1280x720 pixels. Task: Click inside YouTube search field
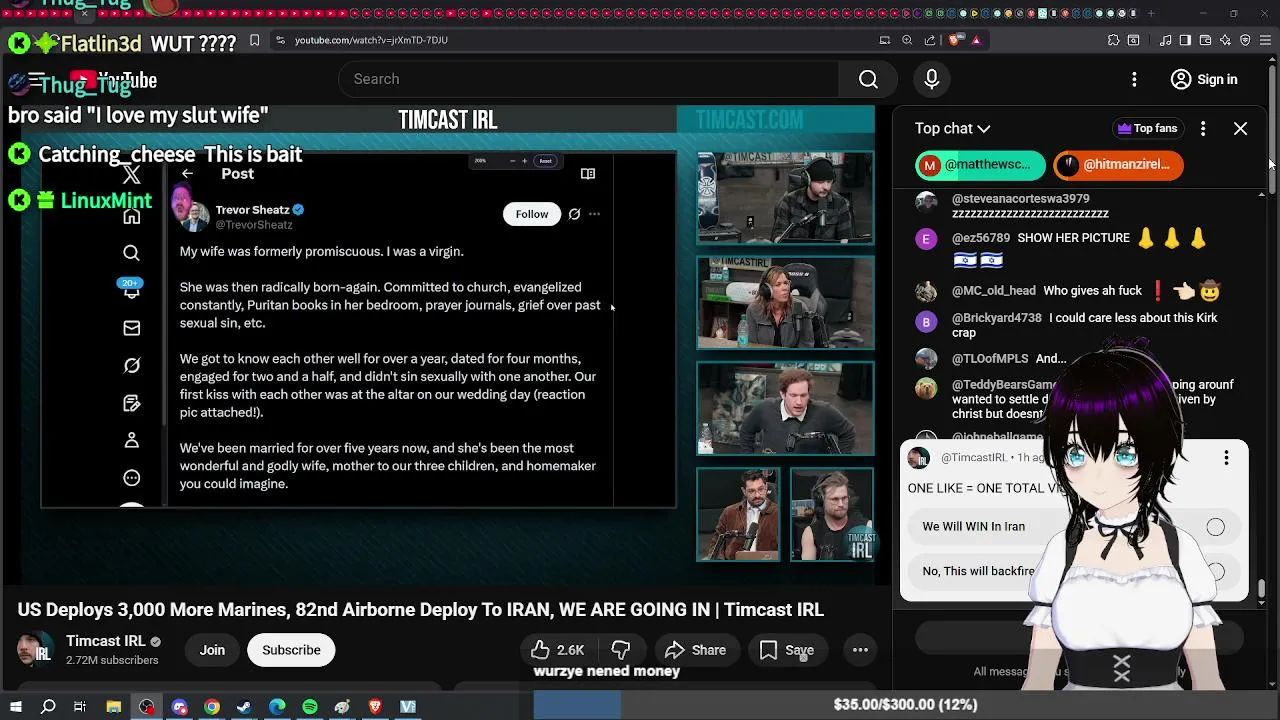590,79
